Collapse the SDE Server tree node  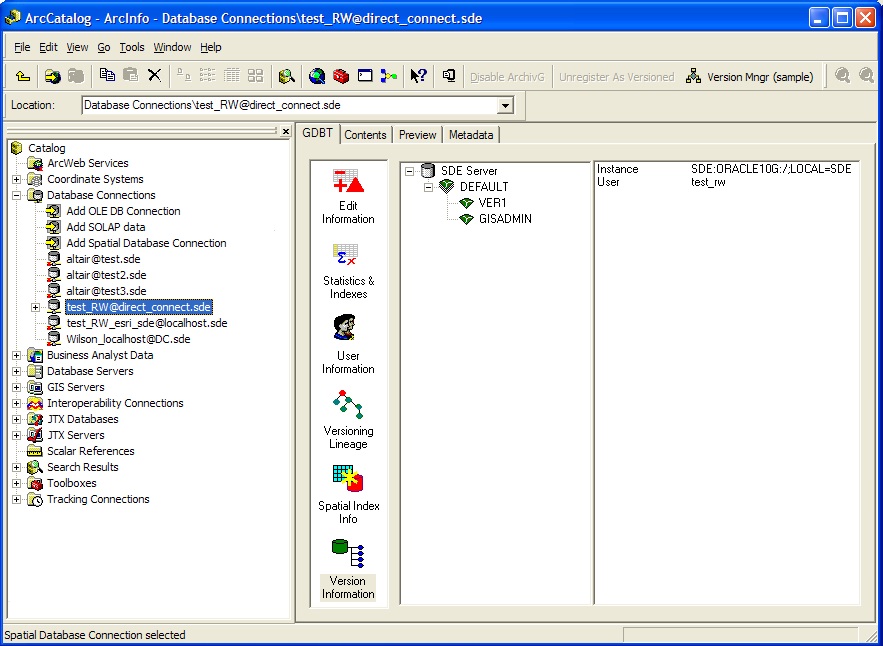coord(409,171)
